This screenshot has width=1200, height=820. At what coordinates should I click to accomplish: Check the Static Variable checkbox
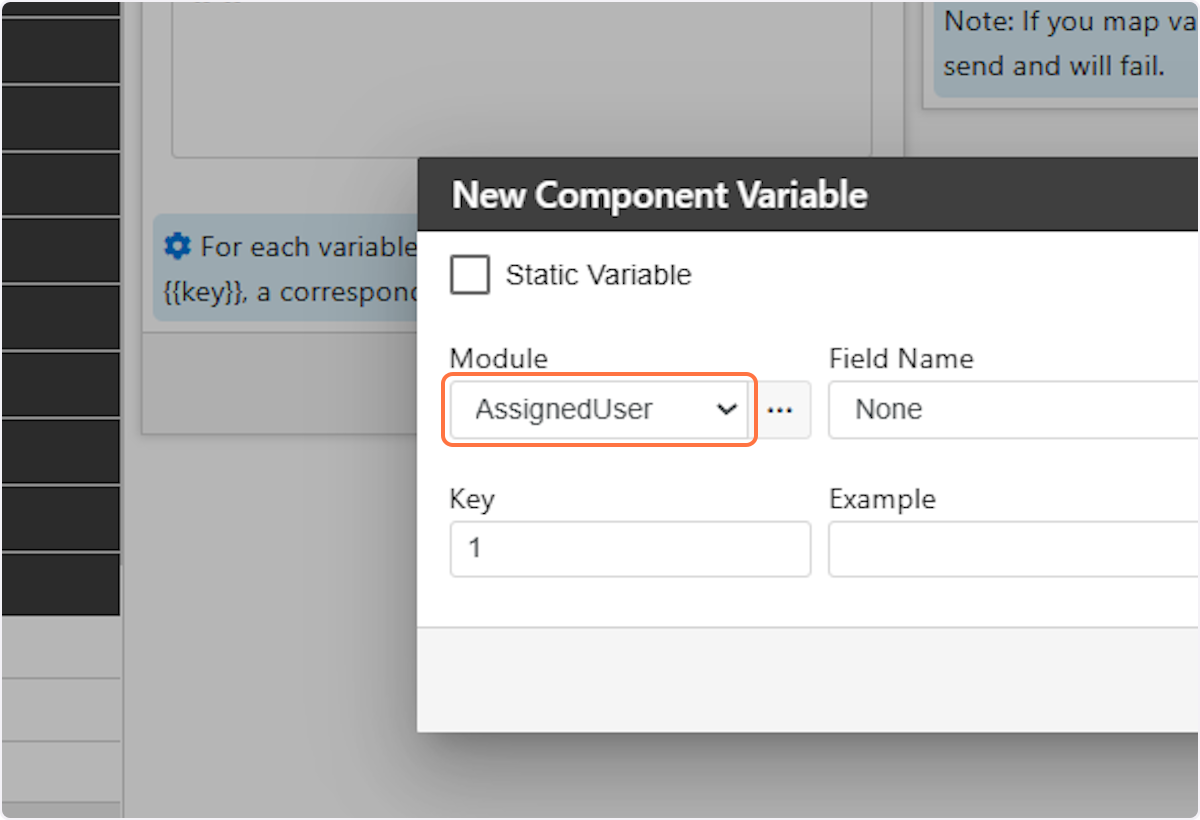coord(470,275)
